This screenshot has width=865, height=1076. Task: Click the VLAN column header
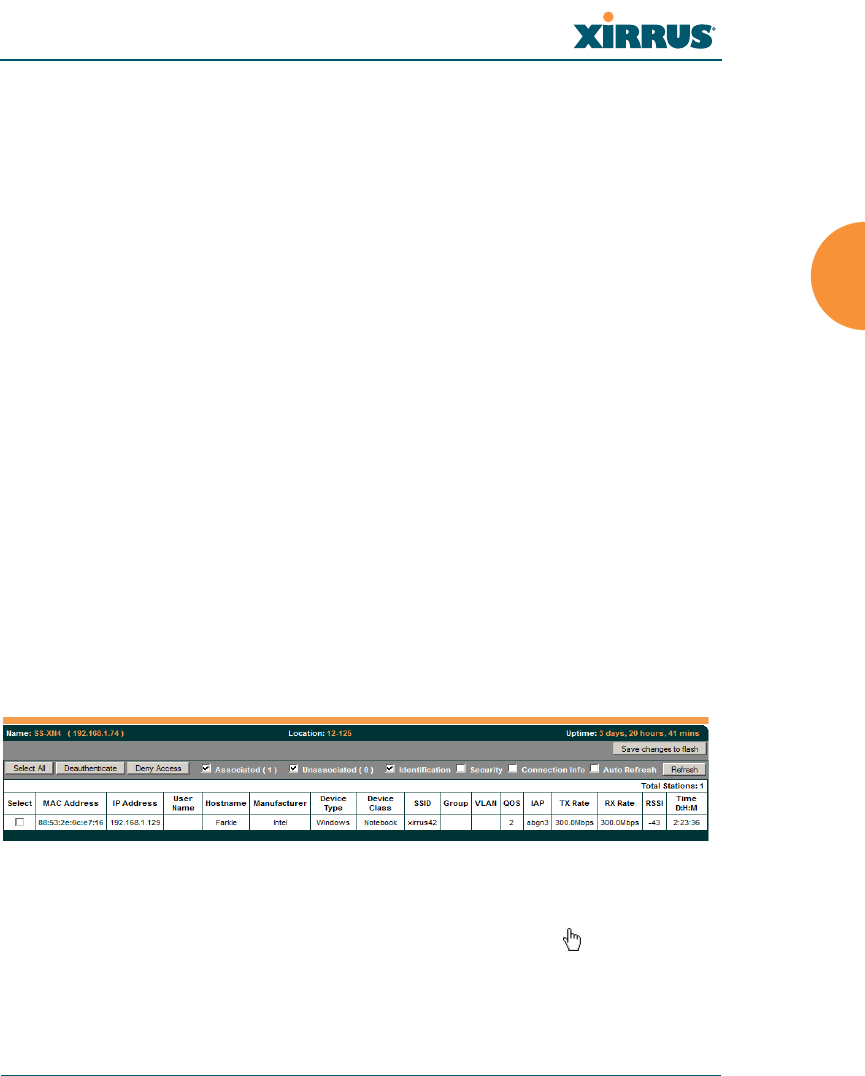point(486,803)
